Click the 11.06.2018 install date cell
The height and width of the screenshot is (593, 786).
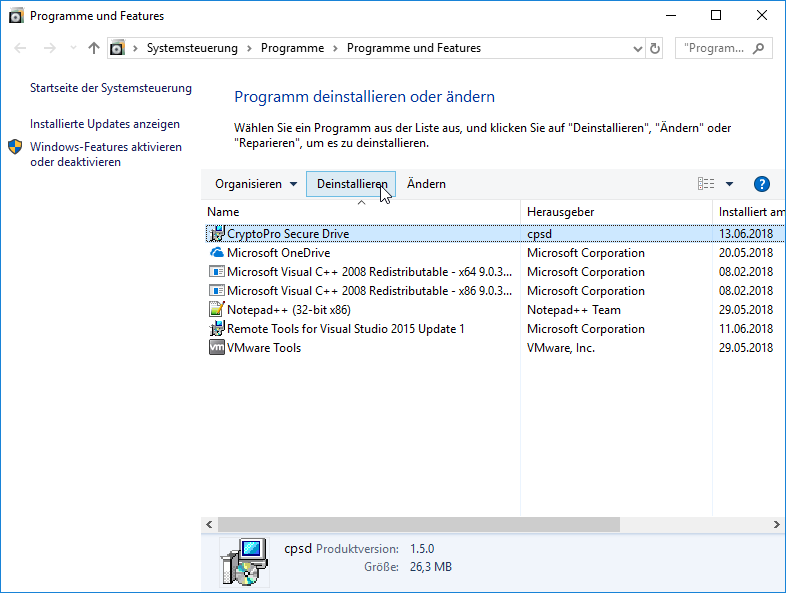[x=746, y=329]
